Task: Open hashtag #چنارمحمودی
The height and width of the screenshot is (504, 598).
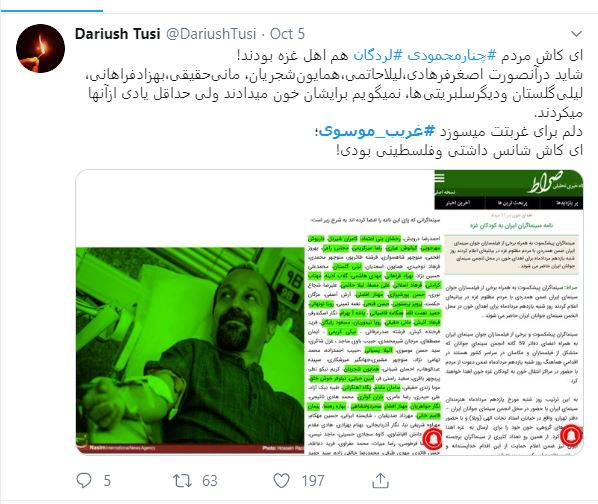Action: click(452, 56)
